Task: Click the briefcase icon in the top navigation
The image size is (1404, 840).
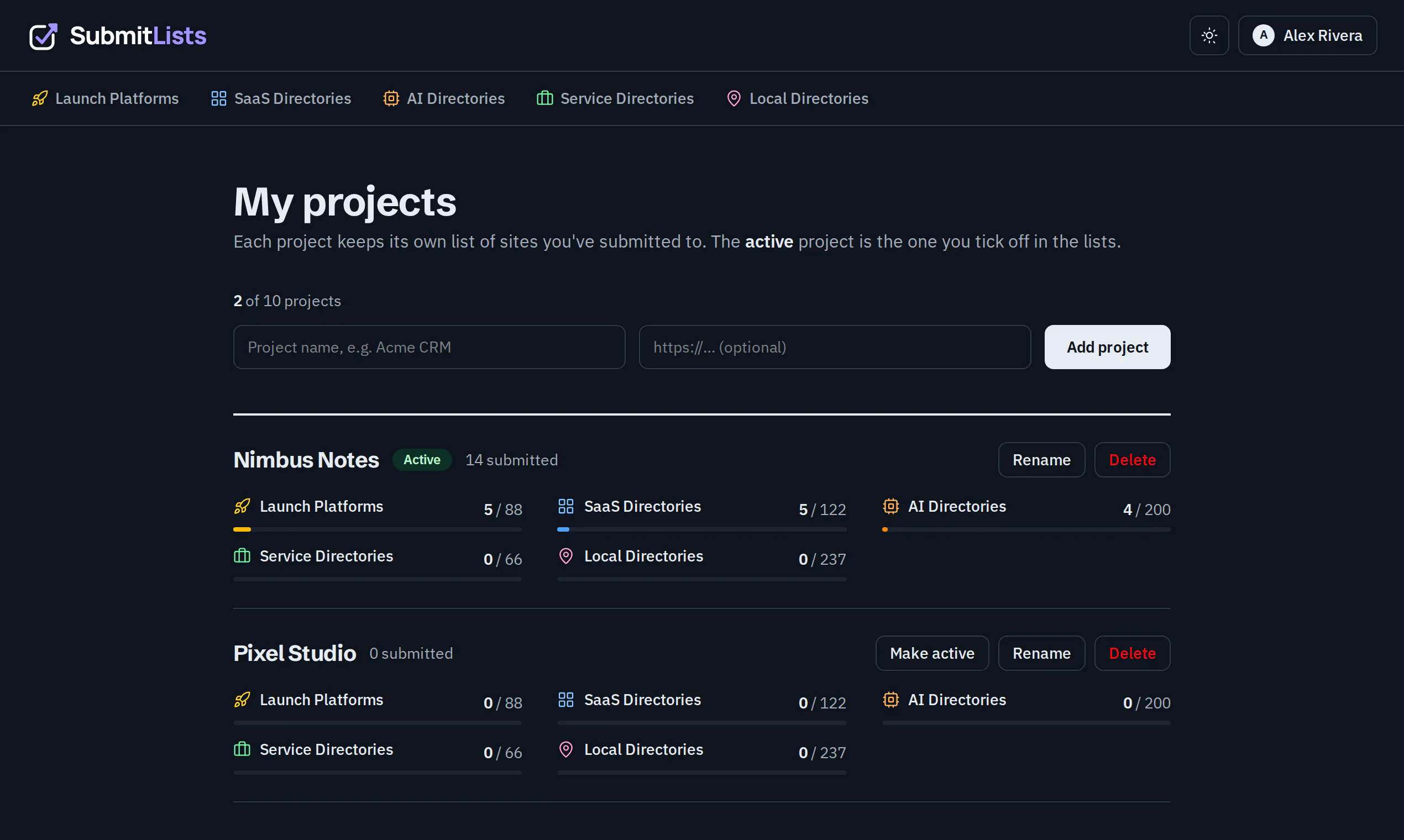Action: (x=544, y=98)
